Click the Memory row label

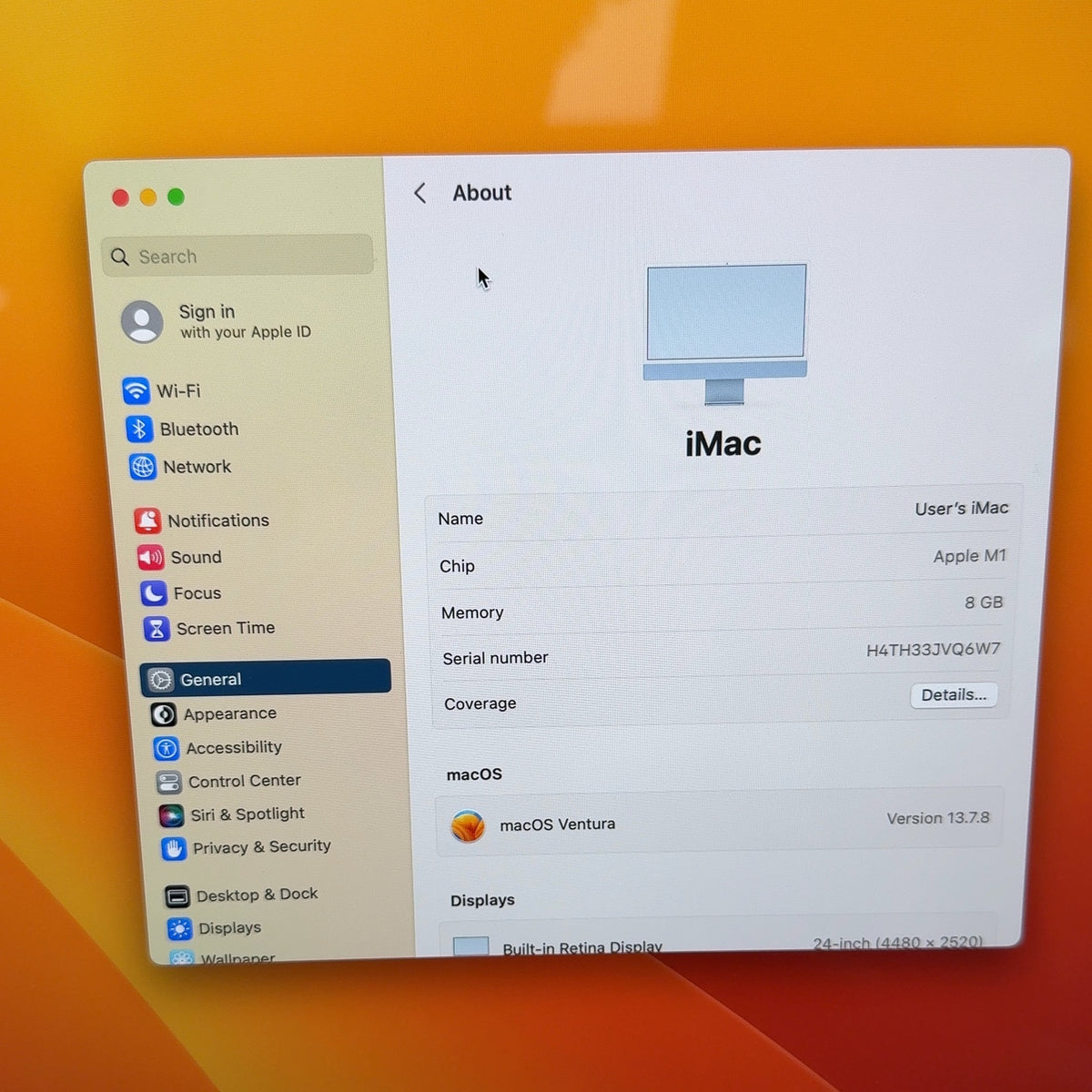472,612
